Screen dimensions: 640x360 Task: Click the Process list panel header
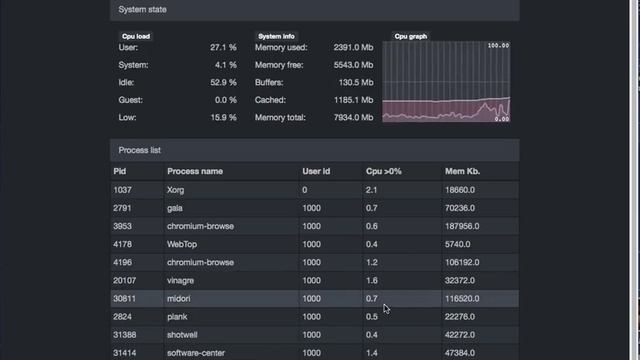[314, 150]
